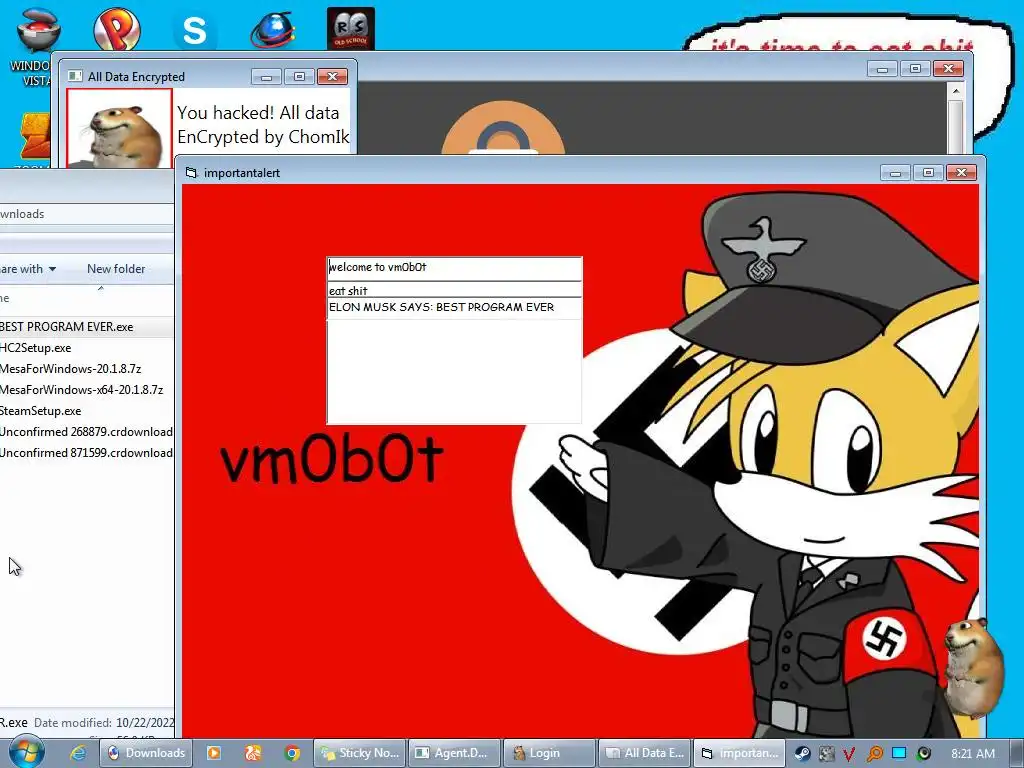This screenshot has width=1024, height=768.
Task: Open the clock showing 8:21 AM
Action: 973,753
